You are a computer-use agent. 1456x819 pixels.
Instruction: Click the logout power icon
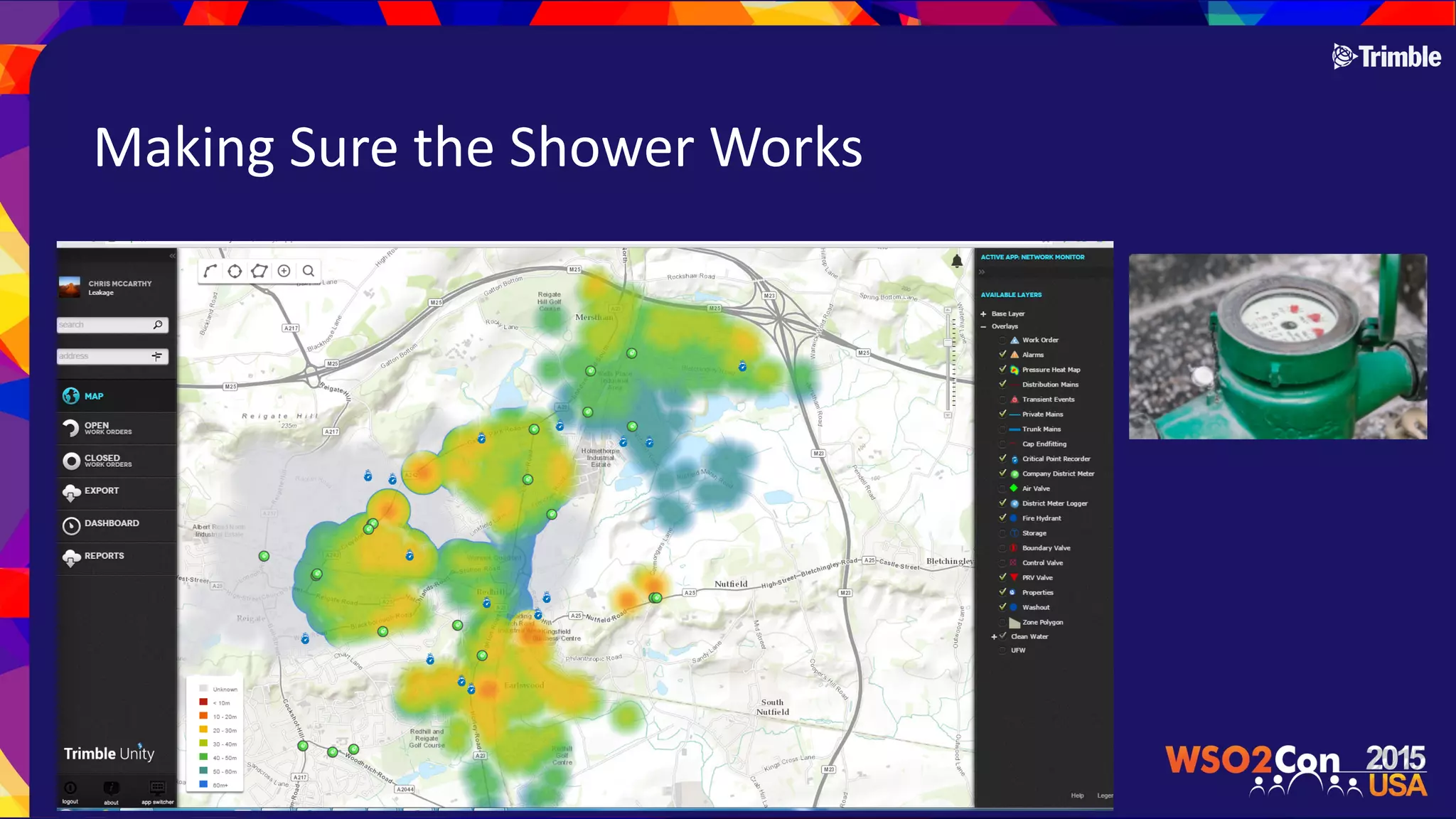[70, 788]
